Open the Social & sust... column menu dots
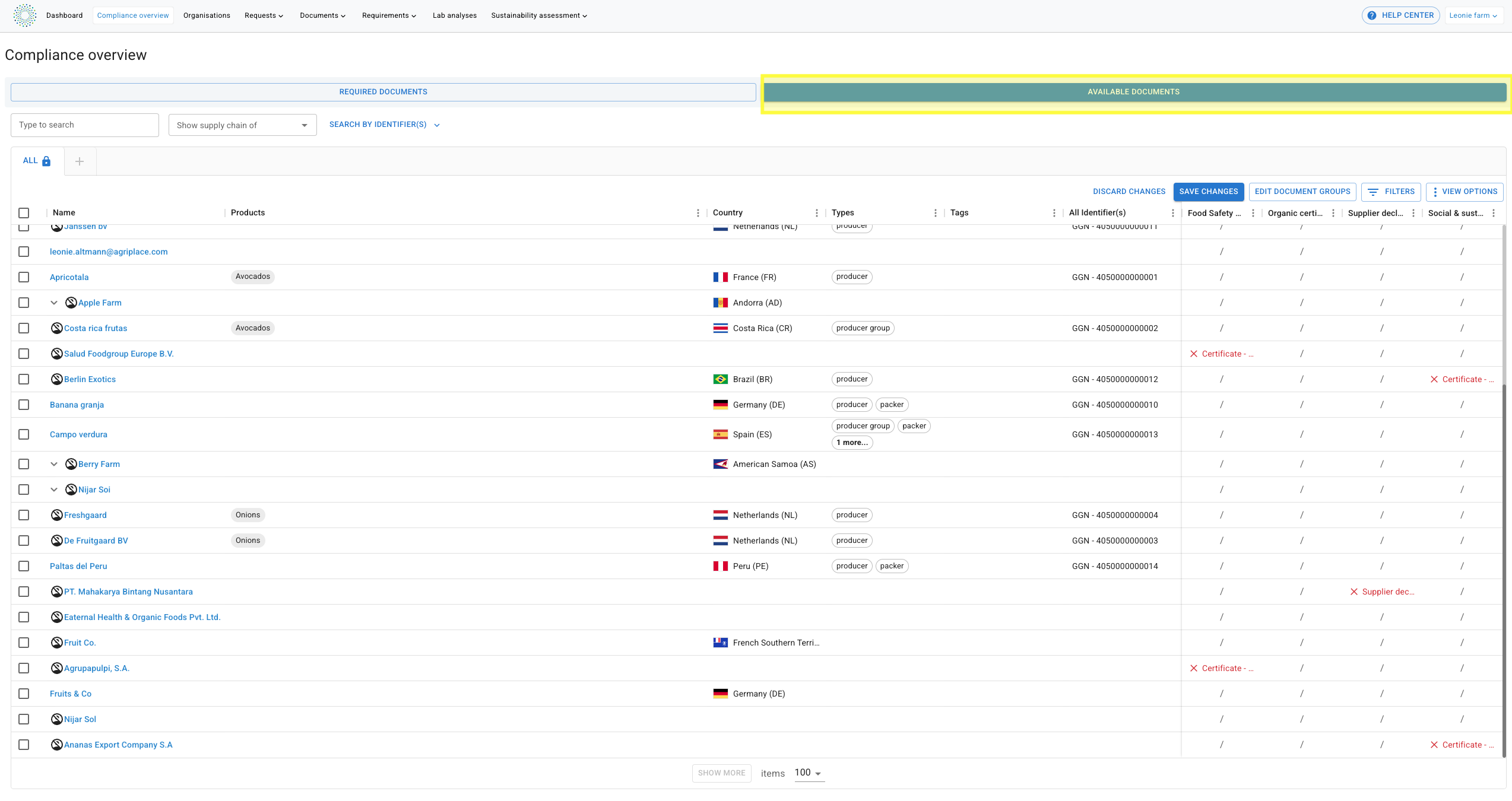This screenshot has height=801, width=1512. (x=1494, y=213)
